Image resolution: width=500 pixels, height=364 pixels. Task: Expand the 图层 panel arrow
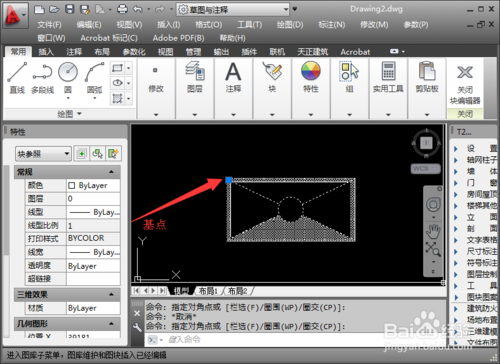click(195, 114)
